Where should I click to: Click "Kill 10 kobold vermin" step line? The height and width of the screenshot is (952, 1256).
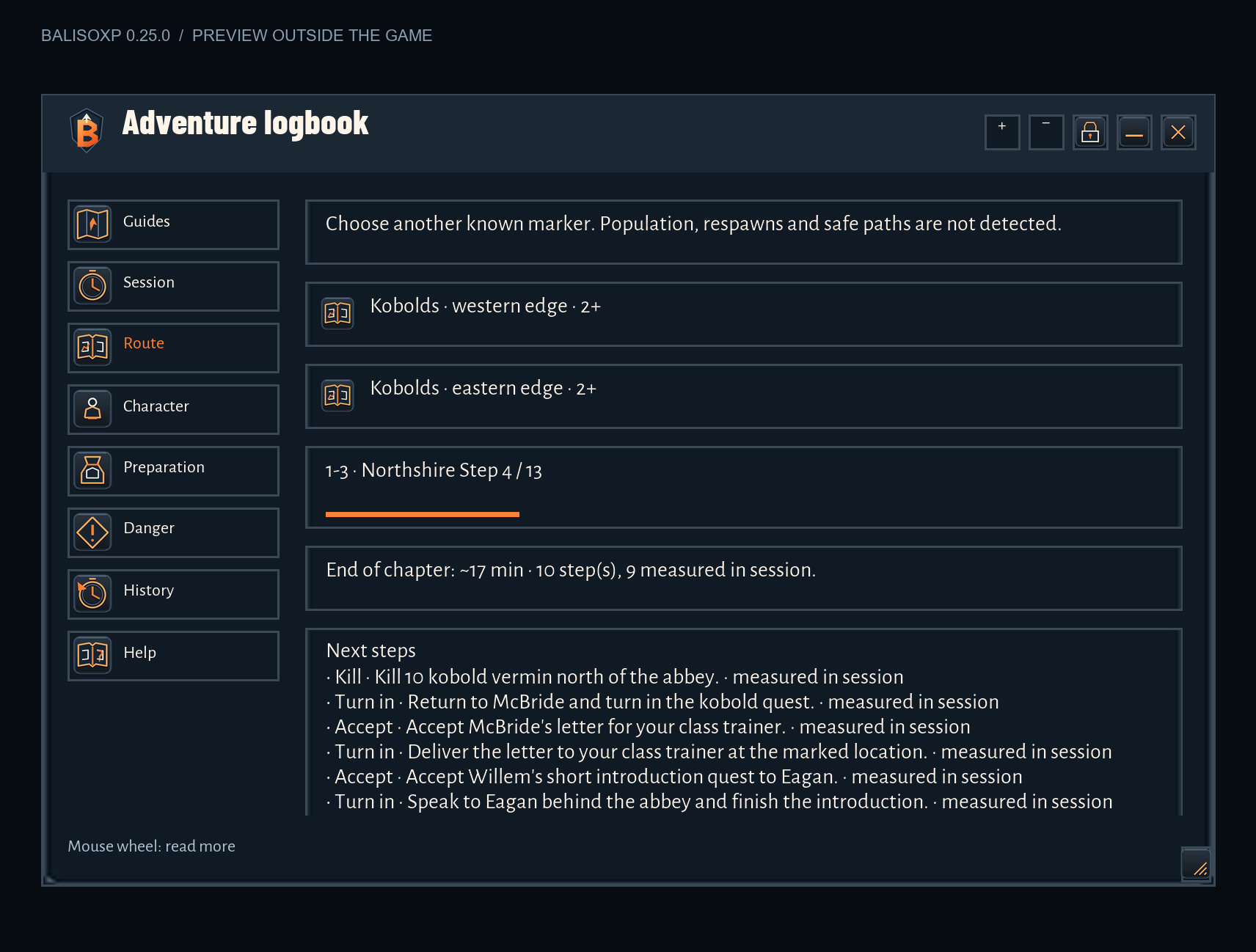coord(615,677)
